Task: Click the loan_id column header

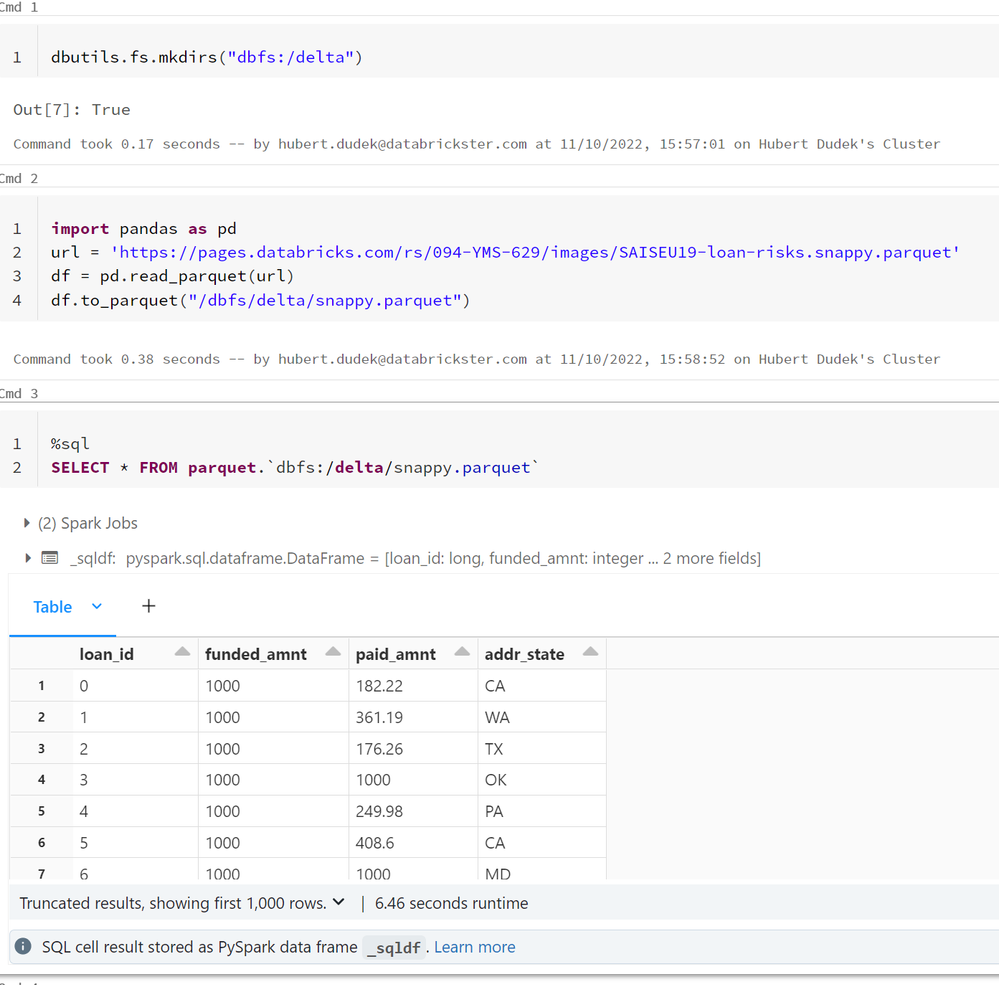Action: coord(107,654)
